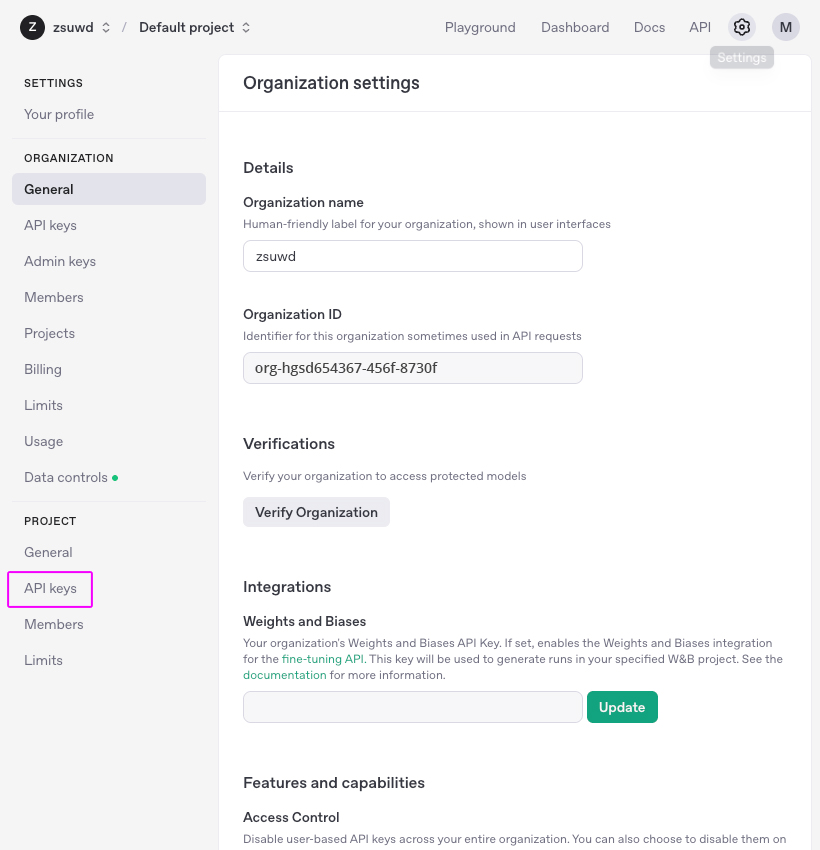Expand the Default project switcher
The height and width of the screenshot is (850, 820).
point(195,27)
